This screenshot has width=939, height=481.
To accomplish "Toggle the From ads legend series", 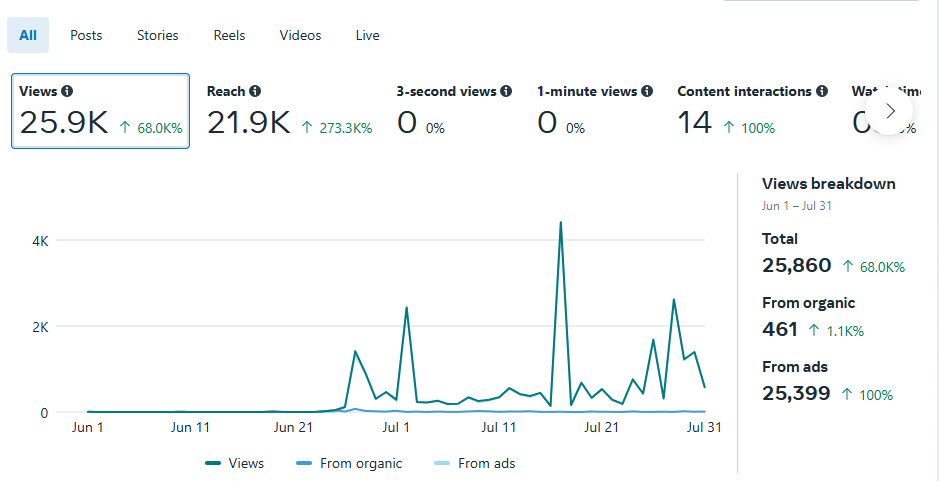I will pos(475,463).
